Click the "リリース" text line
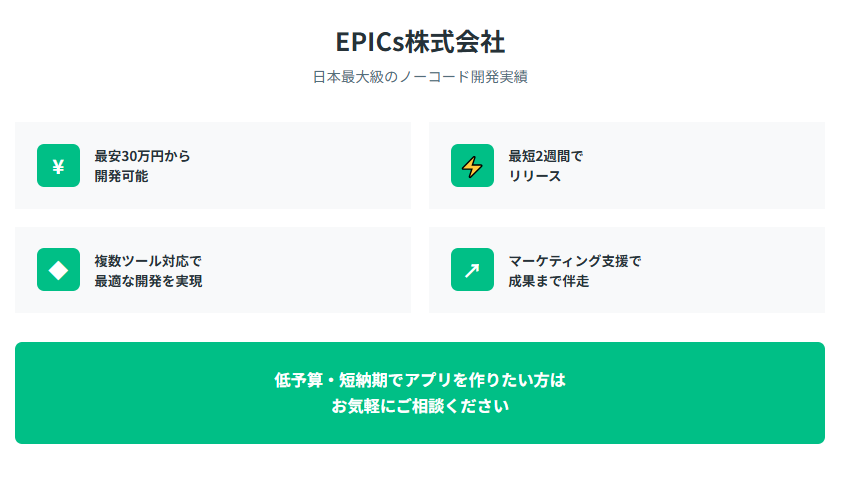This screenshot has width=854, height=500. [535, 177]
